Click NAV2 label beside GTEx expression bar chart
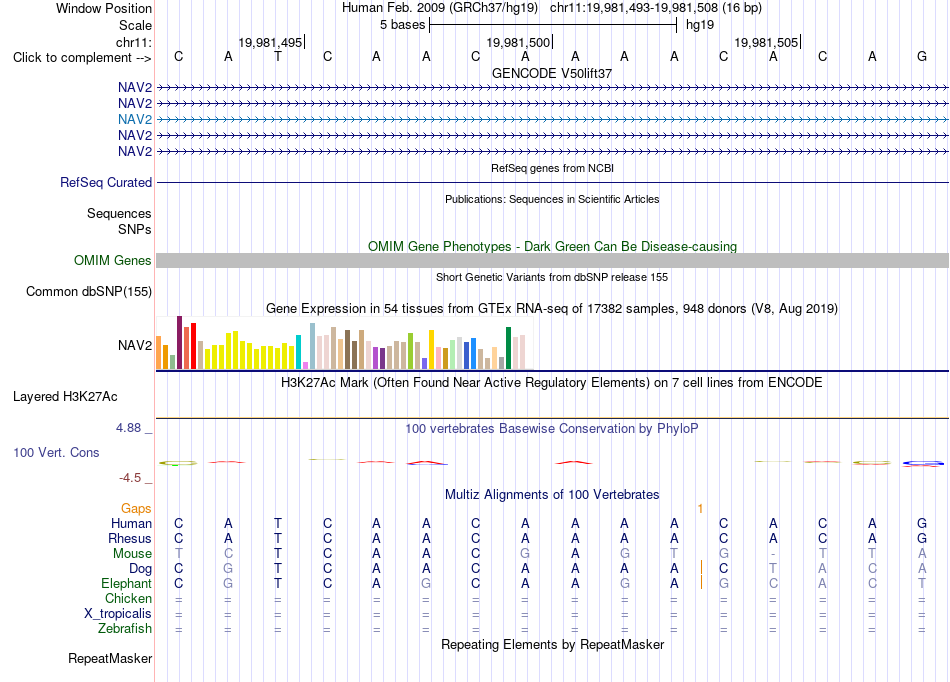The width and height of the screenshot is (950, 682). tap(135, 345)
